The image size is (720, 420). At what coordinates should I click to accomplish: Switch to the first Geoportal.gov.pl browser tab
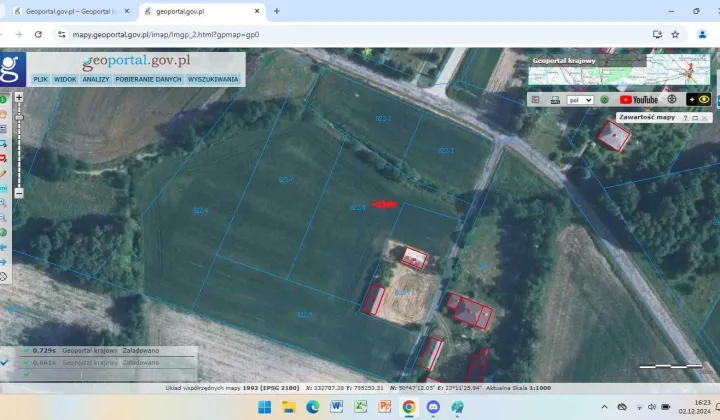(69, 11)
